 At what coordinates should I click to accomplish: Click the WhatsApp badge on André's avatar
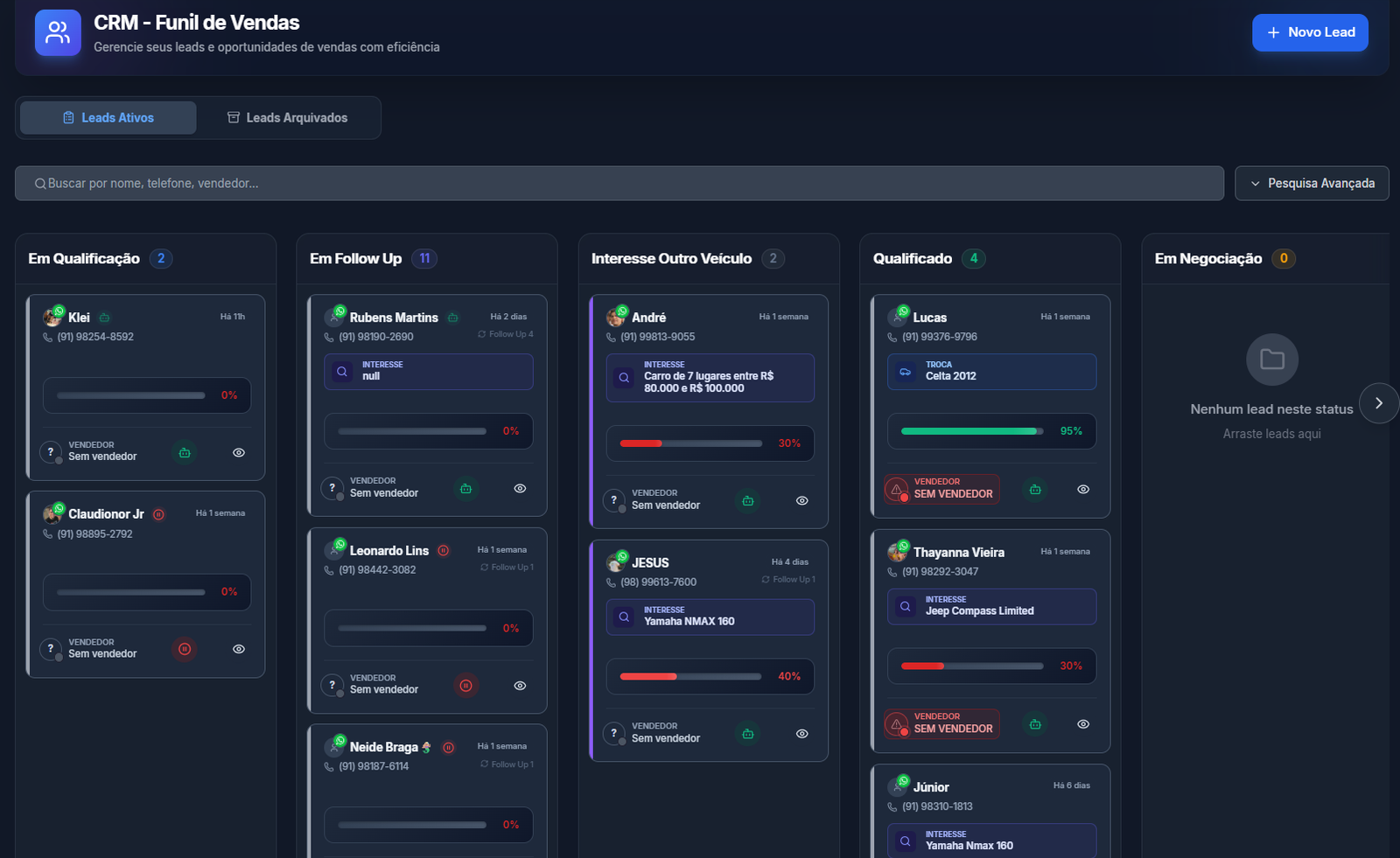click(622, 311)
